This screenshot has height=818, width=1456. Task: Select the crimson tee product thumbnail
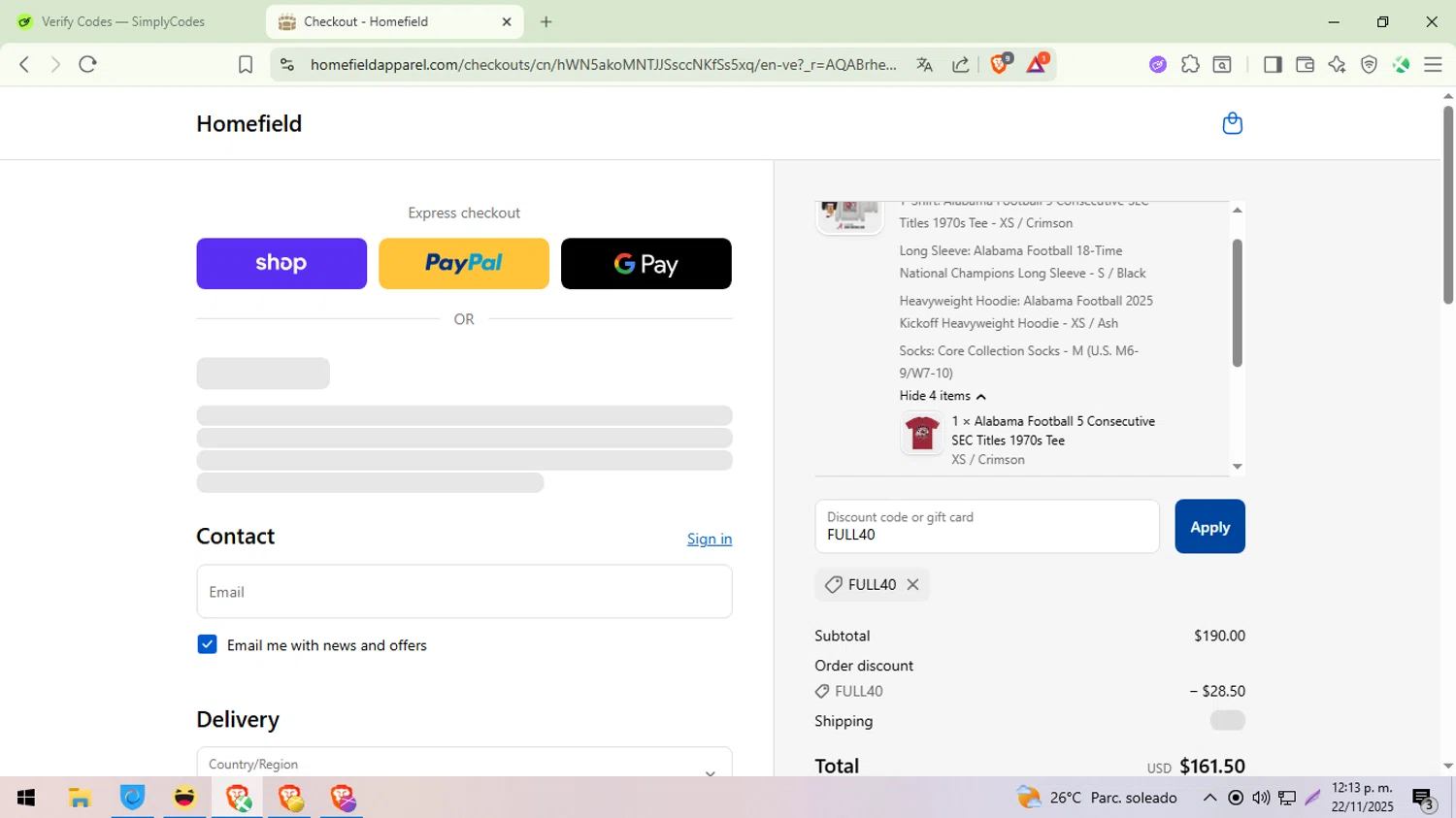[921, 433]
